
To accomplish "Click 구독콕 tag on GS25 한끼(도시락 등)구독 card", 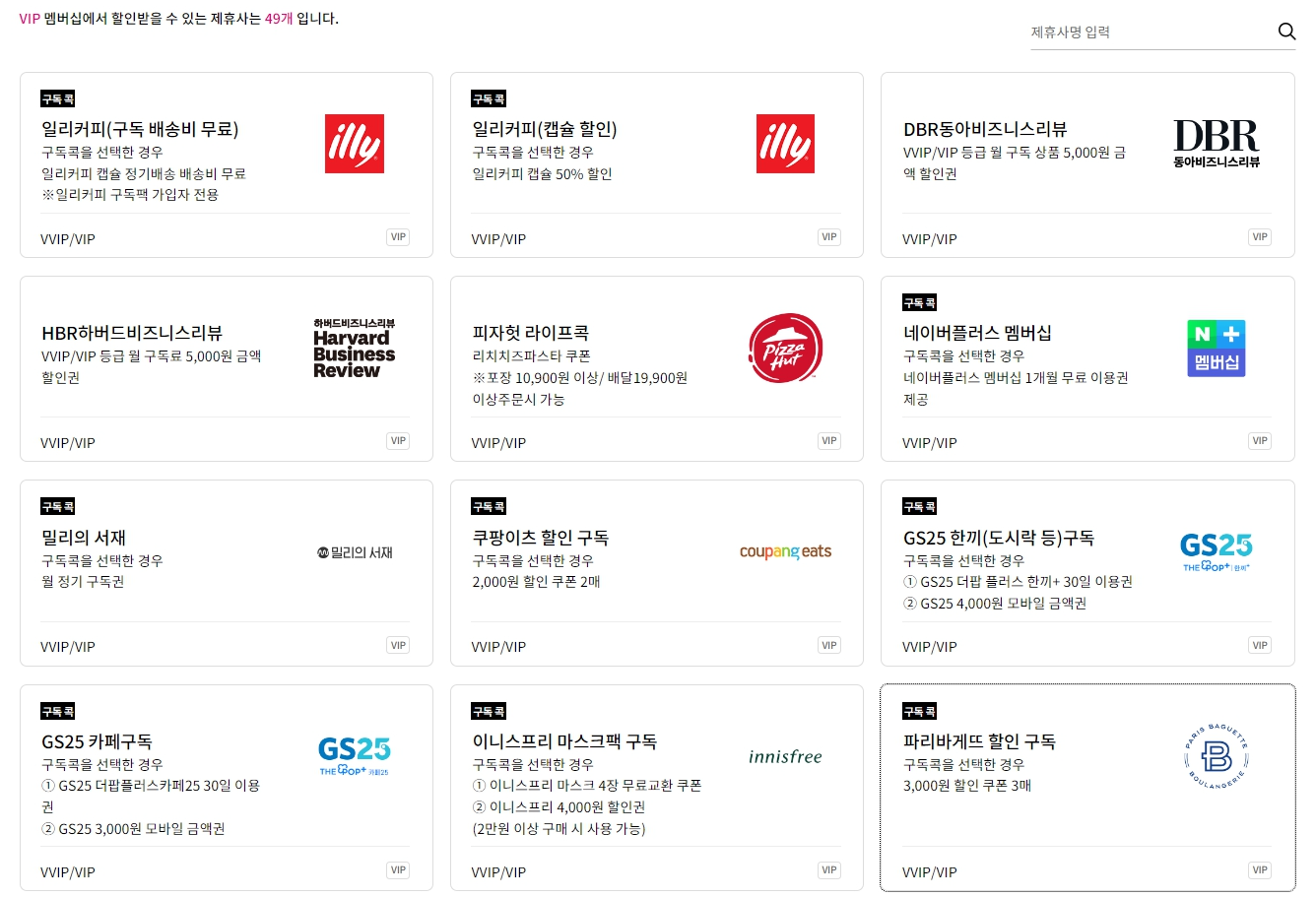I will pyautogui.click(x=920, y=506).
